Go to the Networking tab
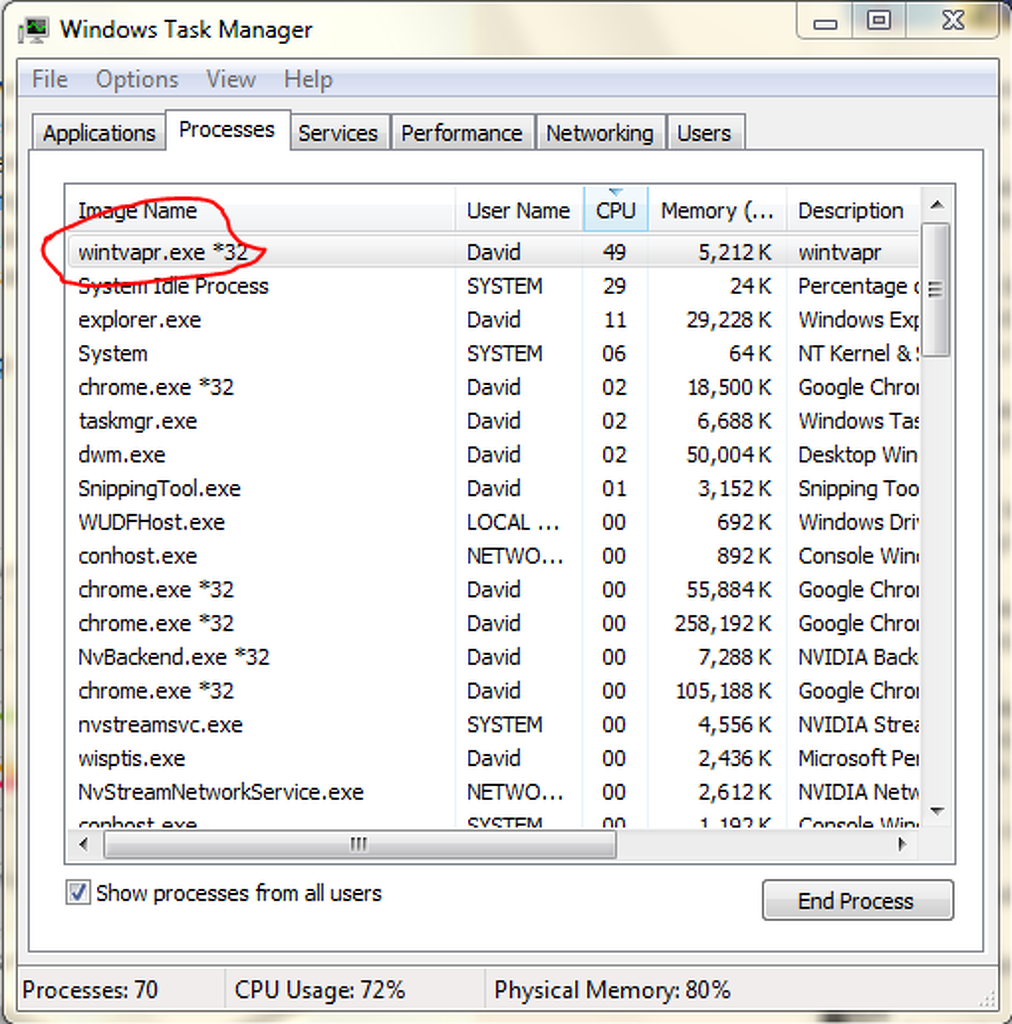Screen dimensions: 1012x1024 (600, 133)
